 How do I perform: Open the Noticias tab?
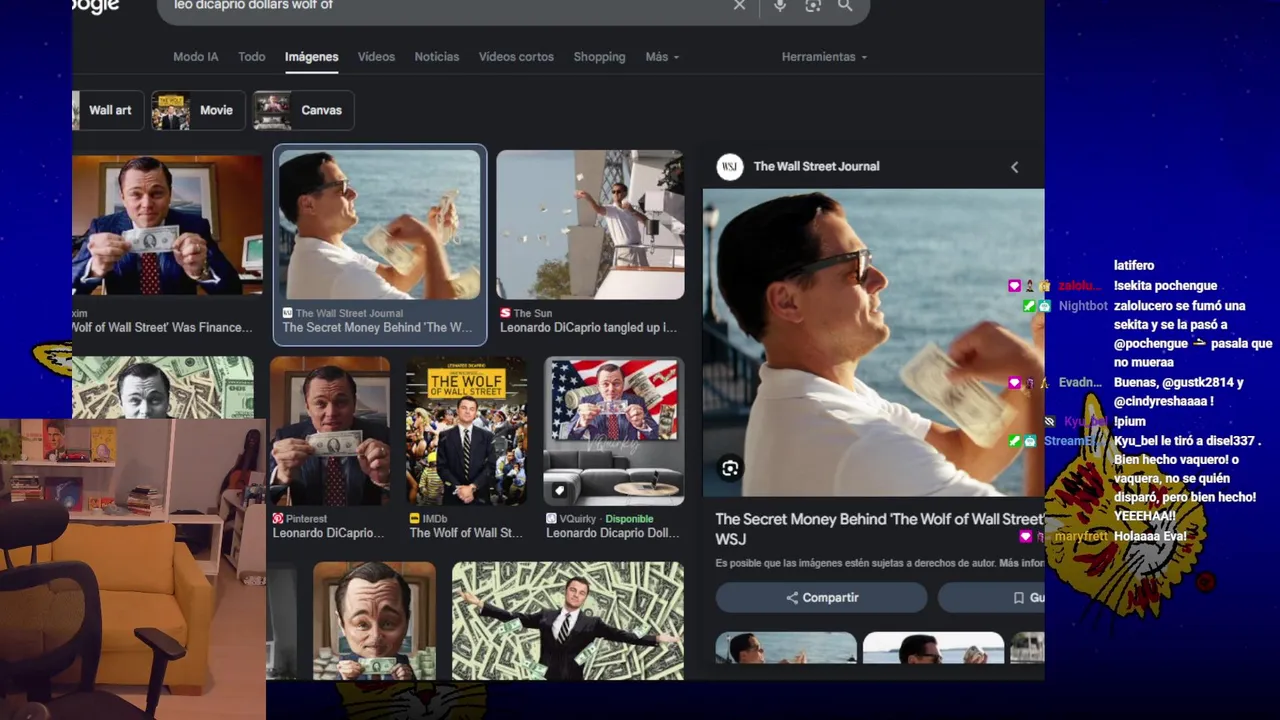[x=437, y=57]
